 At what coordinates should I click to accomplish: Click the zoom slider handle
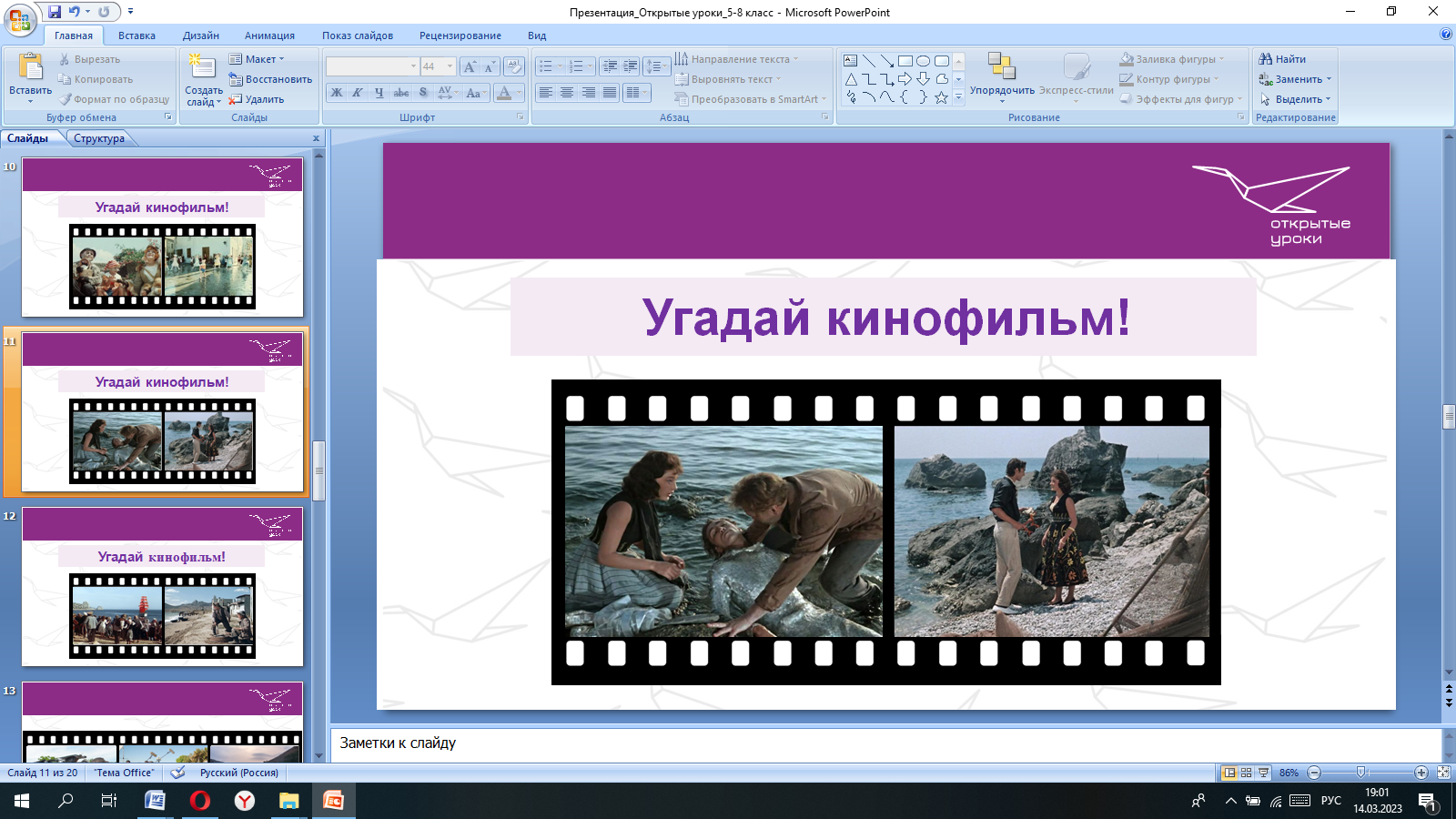click(x=1361, y=773)
